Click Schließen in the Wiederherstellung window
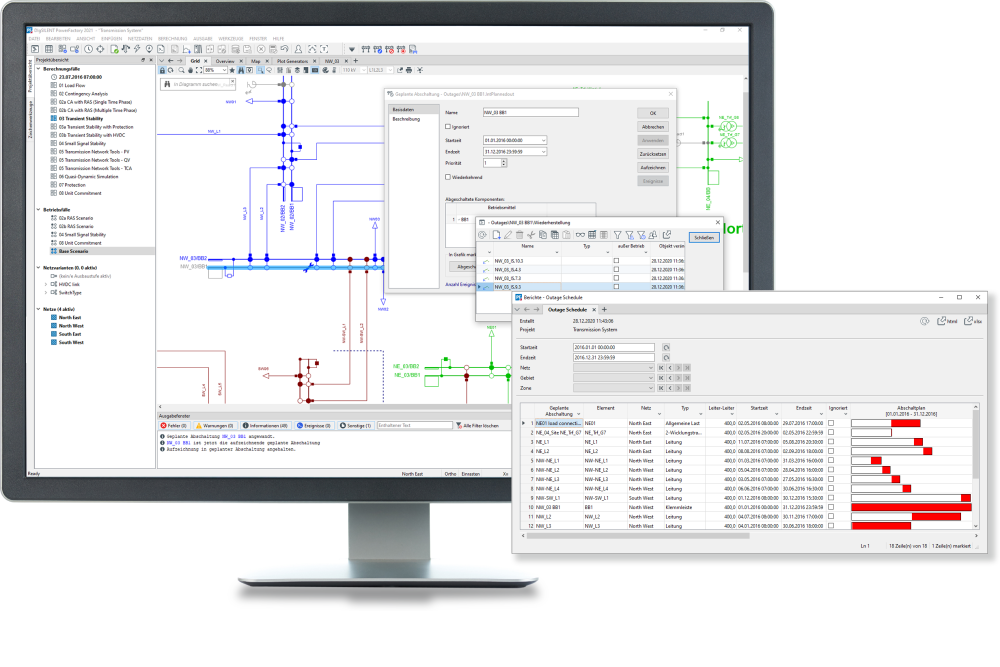 tap(704, 238)
